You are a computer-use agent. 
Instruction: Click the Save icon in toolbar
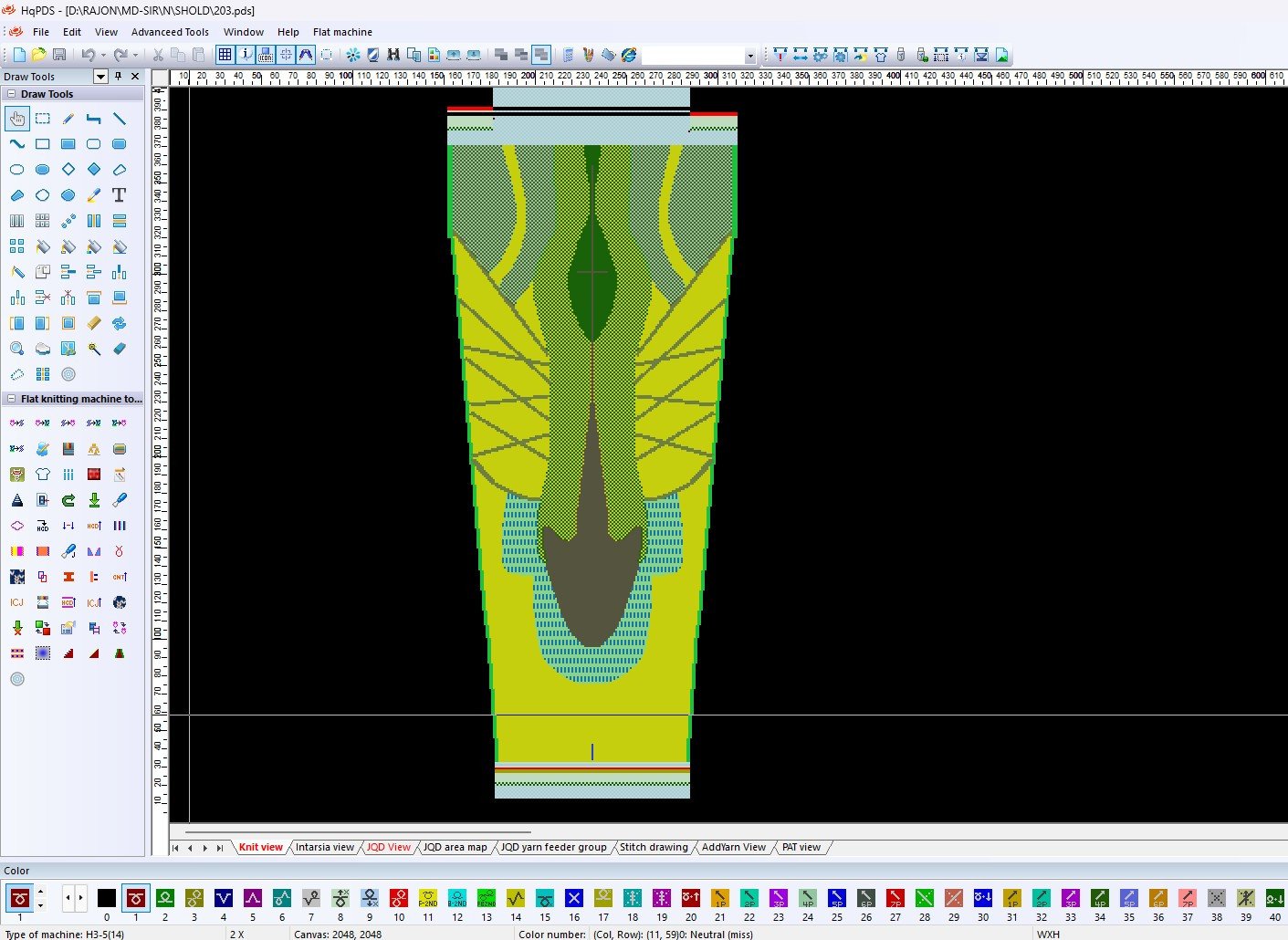pyautogui.click(x=59, y=56)
